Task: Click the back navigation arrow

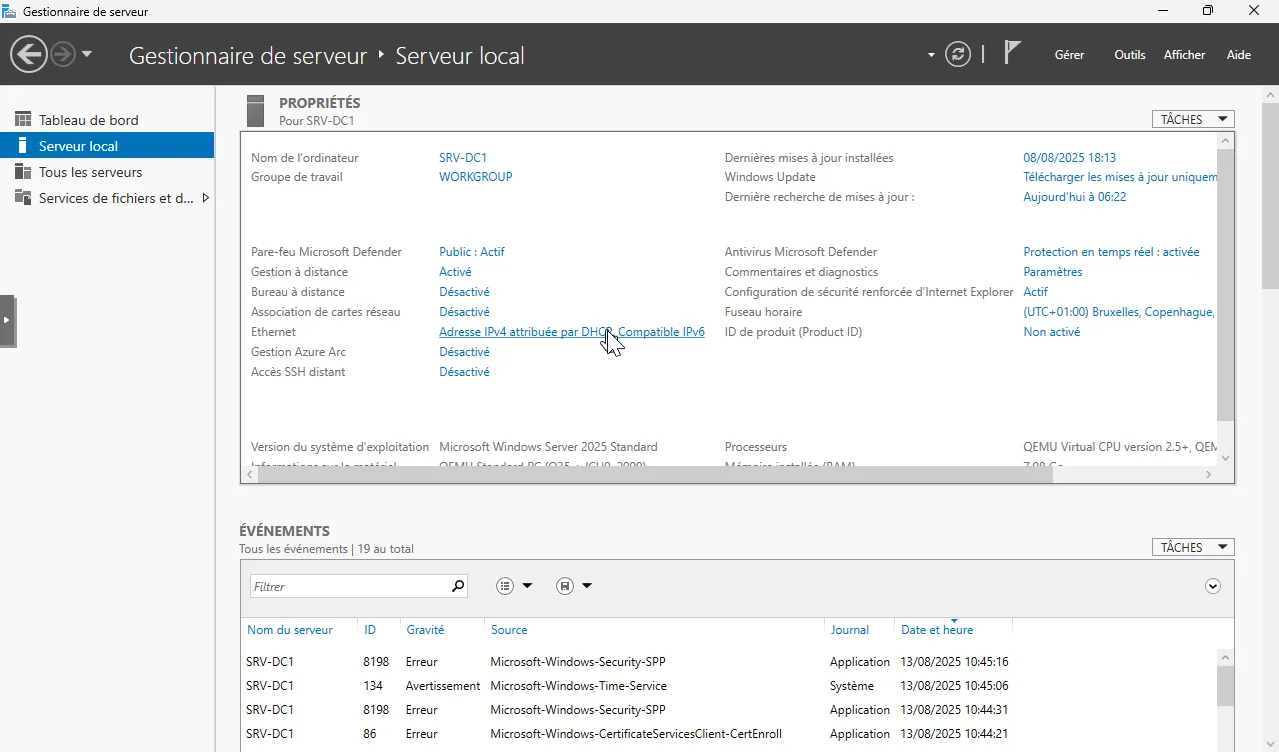Action: [x=30, y=54]
